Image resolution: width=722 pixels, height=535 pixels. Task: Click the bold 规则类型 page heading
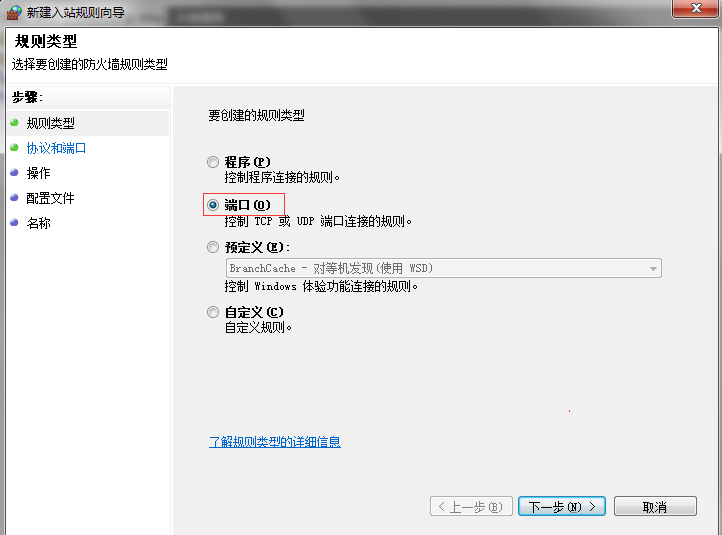46,41
